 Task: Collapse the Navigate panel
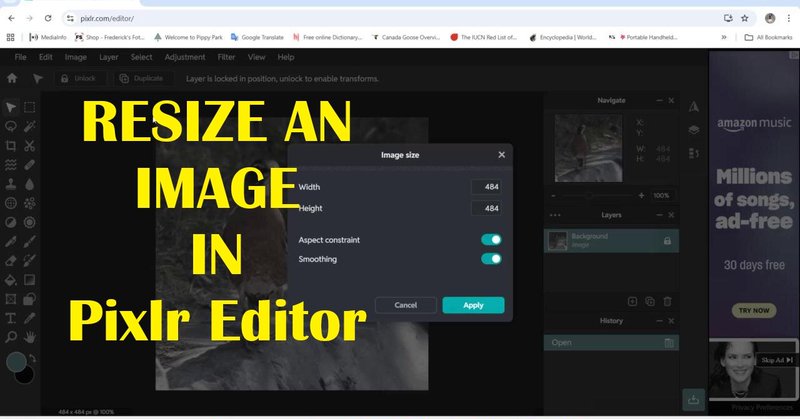[x=659, y=101]
